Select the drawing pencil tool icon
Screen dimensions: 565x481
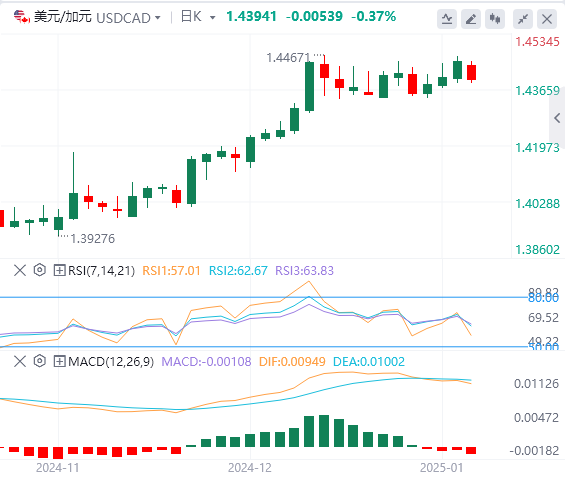[x=471, y=19]
